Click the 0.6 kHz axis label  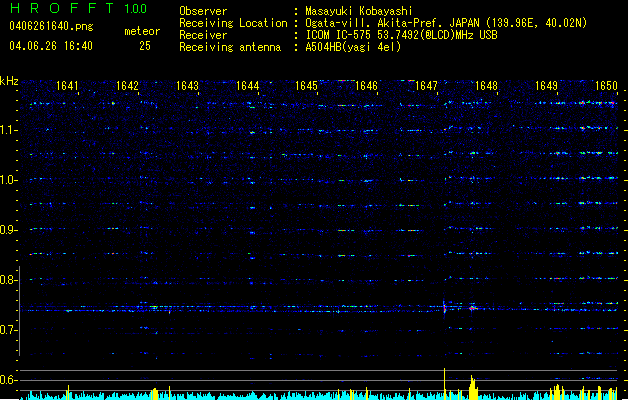(8, 380)
